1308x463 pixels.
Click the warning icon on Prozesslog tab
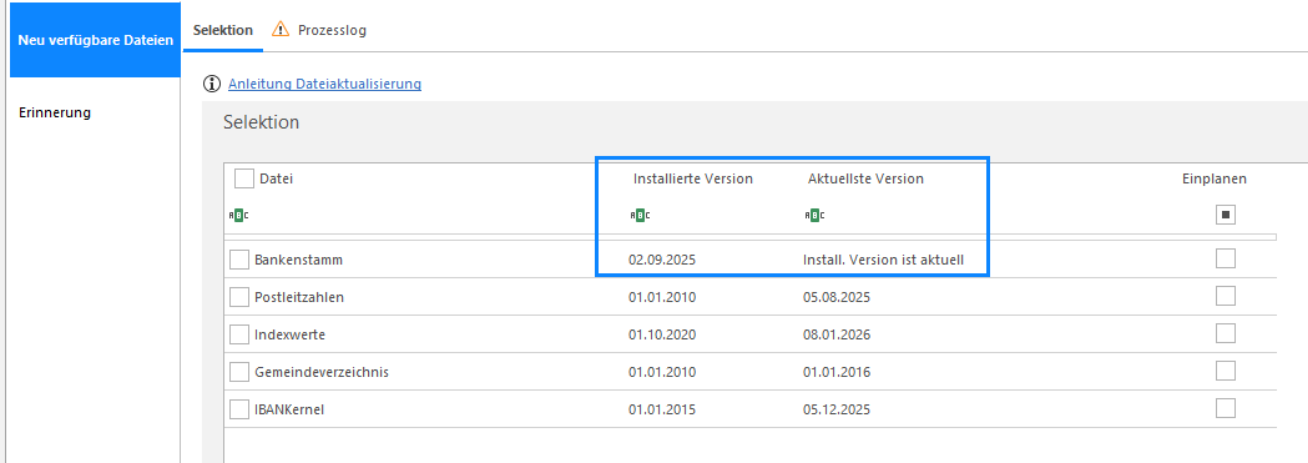pos(281,30)
